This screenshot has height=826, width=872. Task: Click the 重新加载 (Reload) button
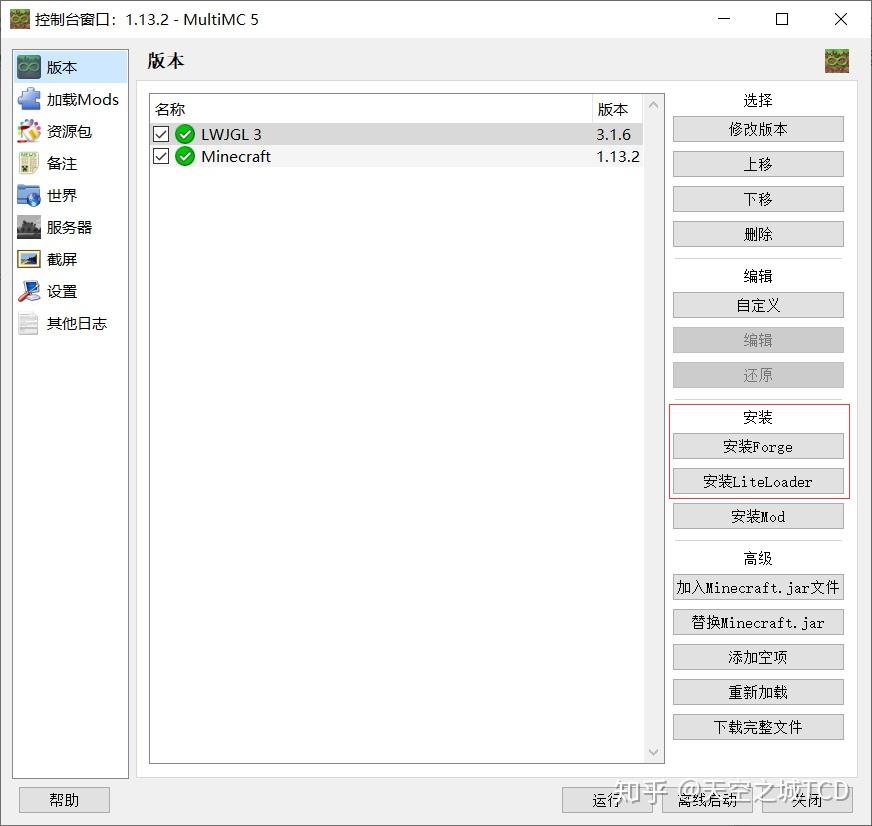[757, 692]
